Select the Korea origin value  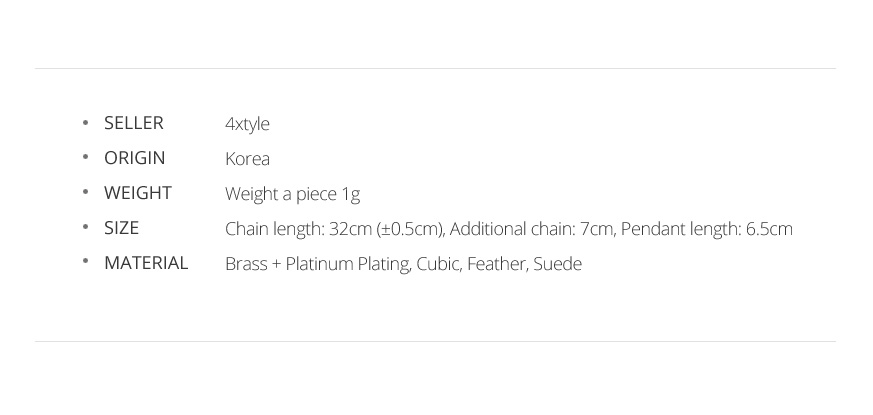(248, 159)
